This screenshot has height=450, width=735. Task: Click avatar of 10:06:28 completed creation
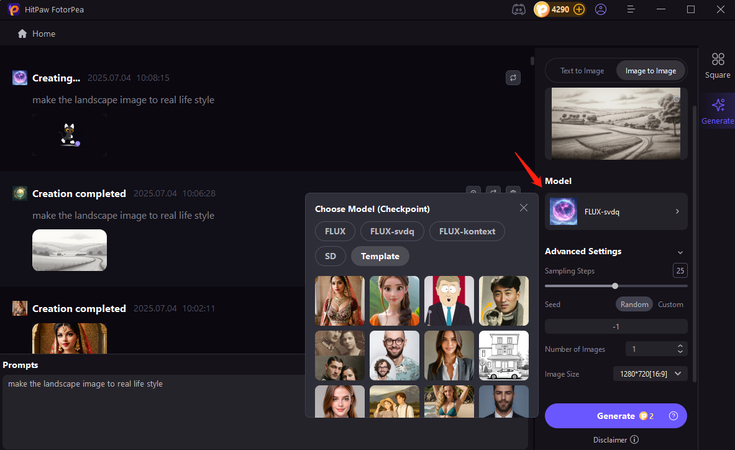pos(20,193)
